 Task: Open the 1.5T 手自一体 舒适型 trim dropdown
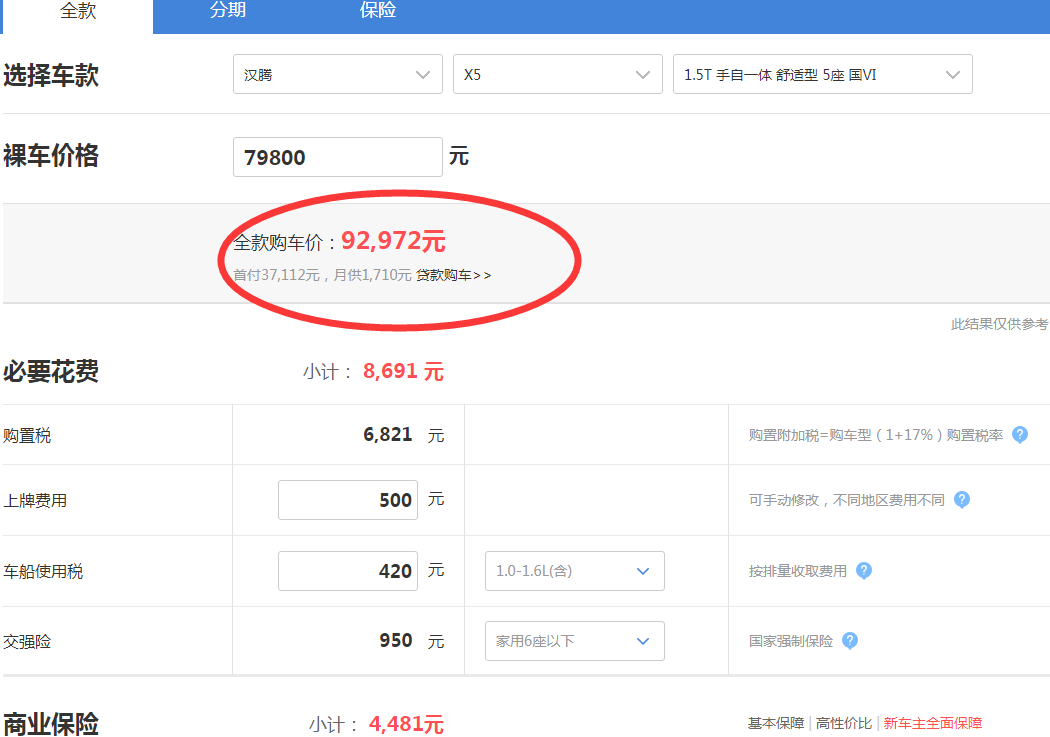coord(822,74)
